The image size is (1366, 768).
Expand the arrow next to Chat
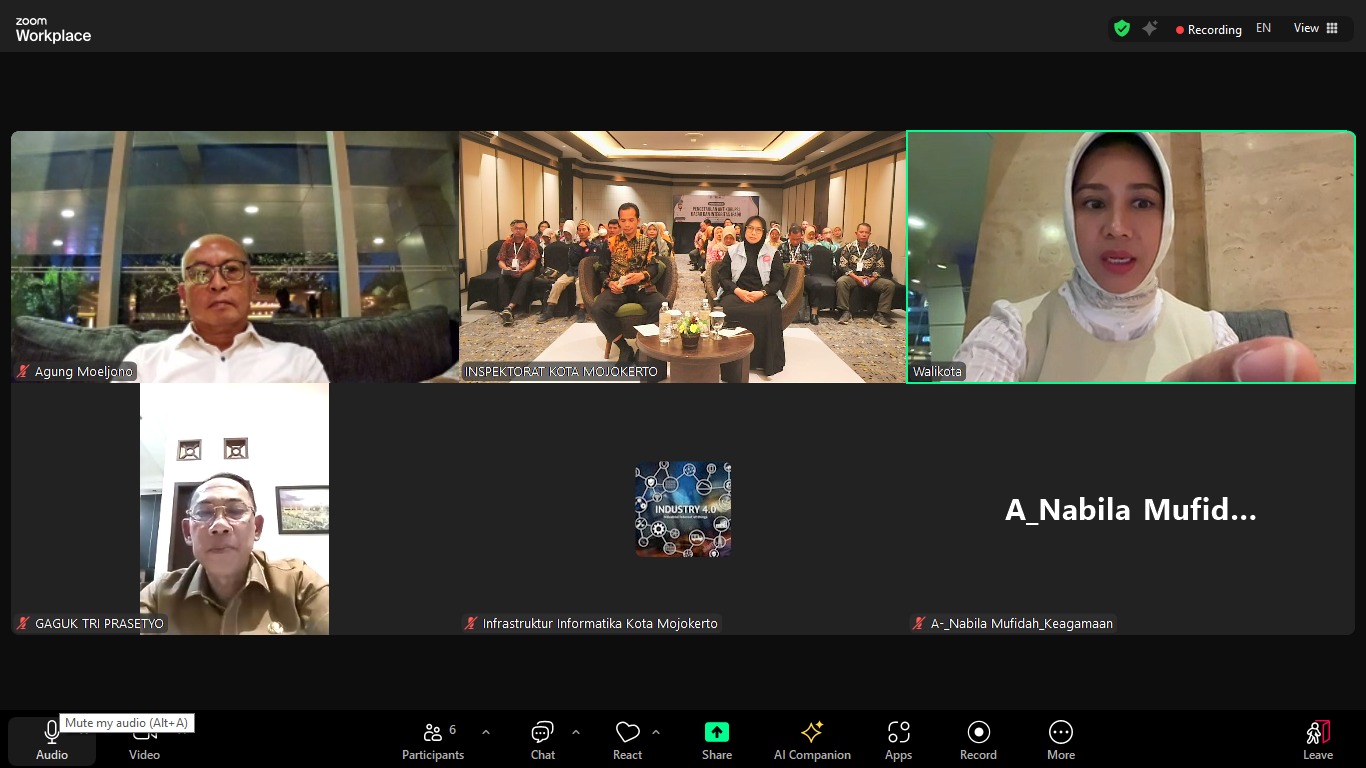(576, 732)
